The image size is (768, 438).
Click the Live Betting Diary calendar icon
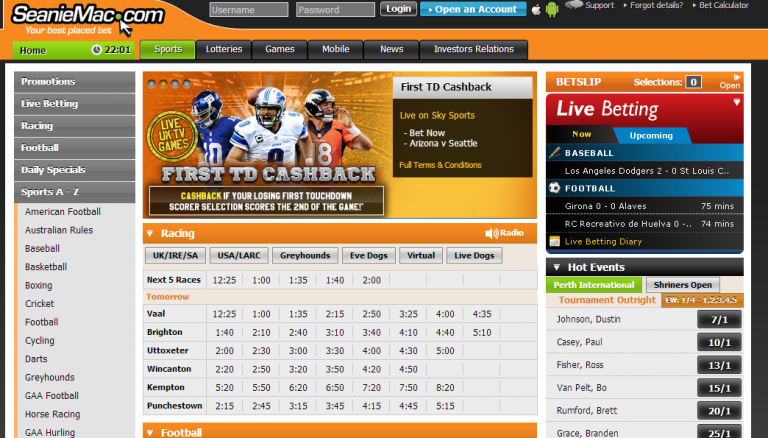pos(554,241)
